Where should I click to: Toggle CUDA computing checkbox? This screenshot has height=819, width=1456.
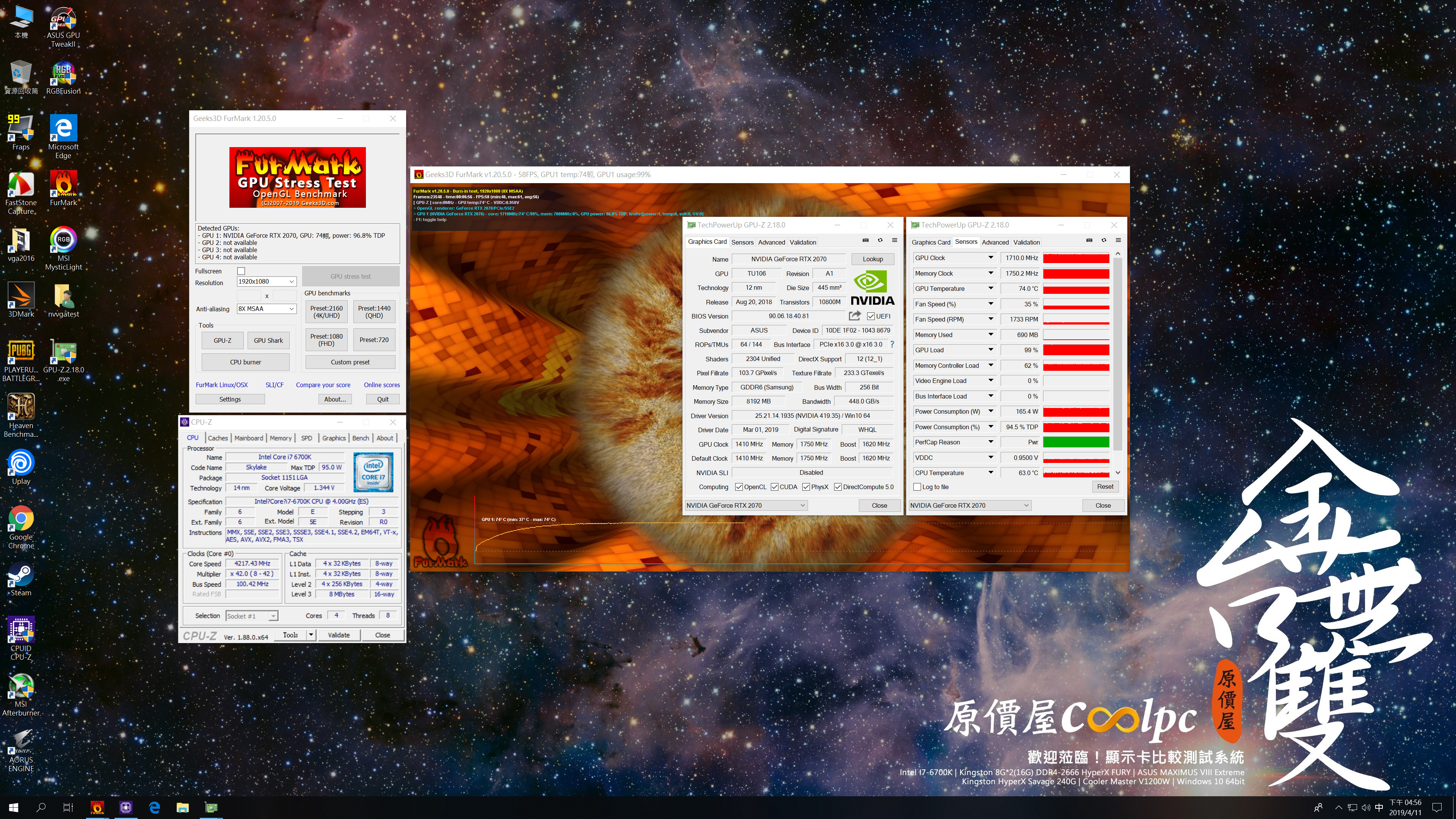tap(775, 487)
